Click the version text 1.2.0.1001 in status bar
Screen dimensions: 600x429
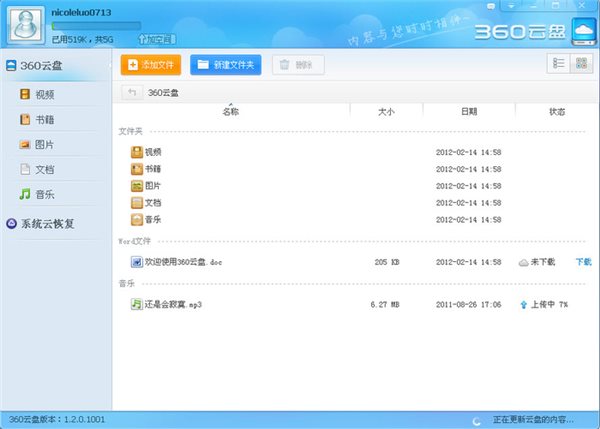[84, 419]
